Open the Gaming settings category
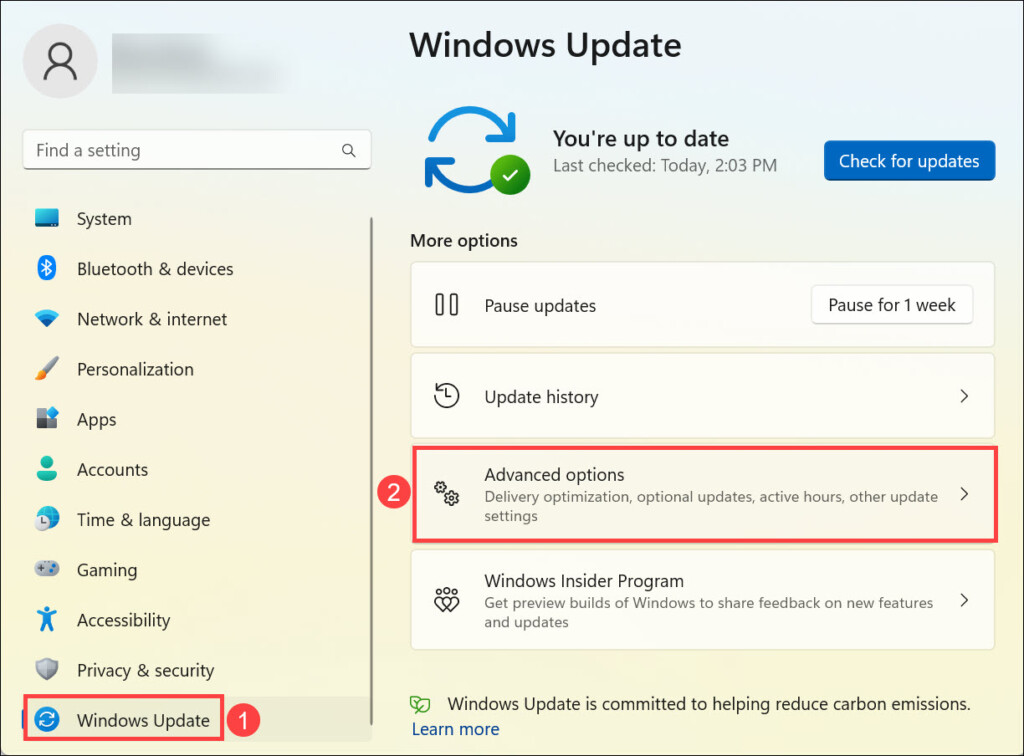The image size is (1024, 756). click(106, 570)
